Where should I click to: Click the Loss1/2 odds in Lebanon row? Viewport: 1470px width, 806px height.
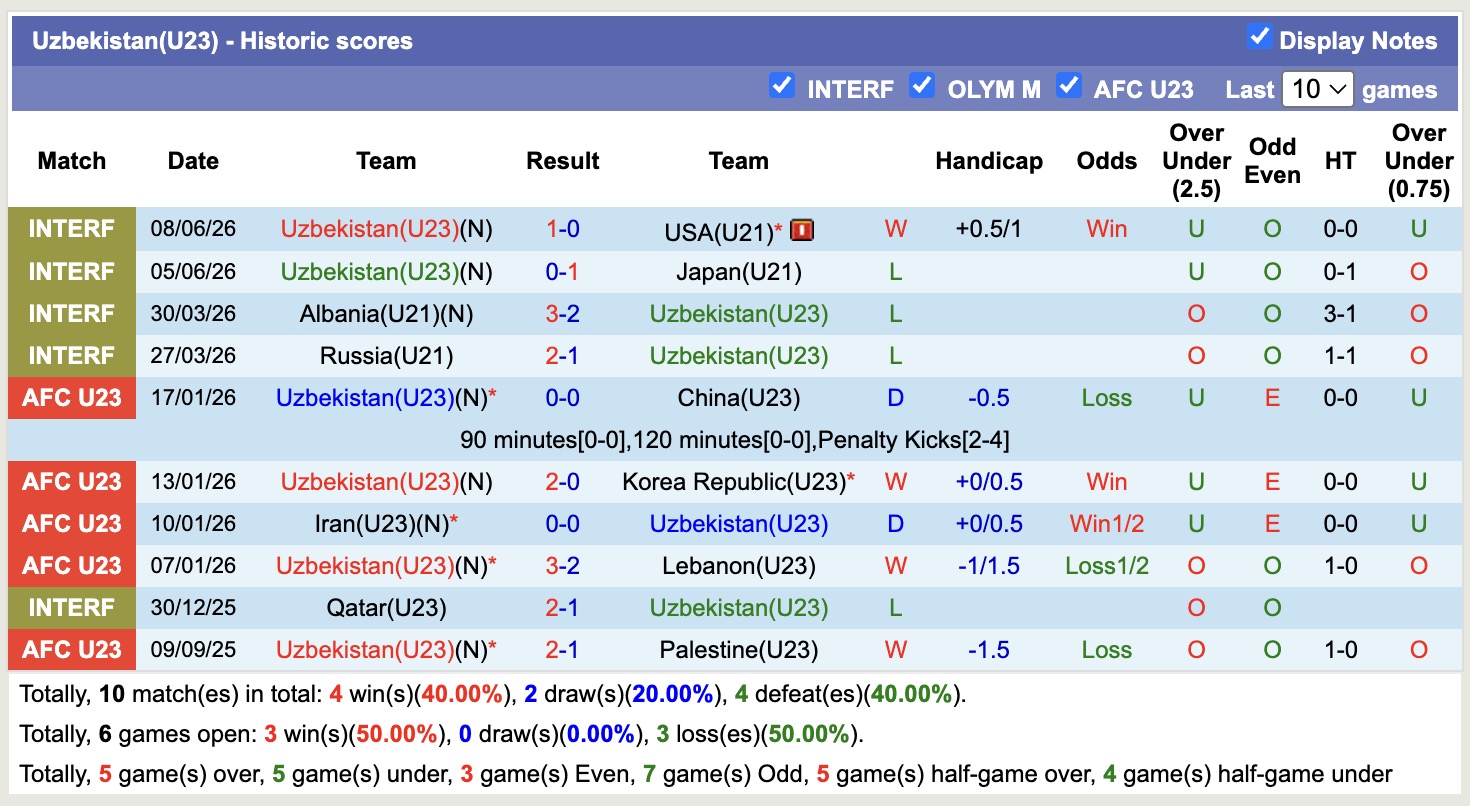pos(1107,565)
